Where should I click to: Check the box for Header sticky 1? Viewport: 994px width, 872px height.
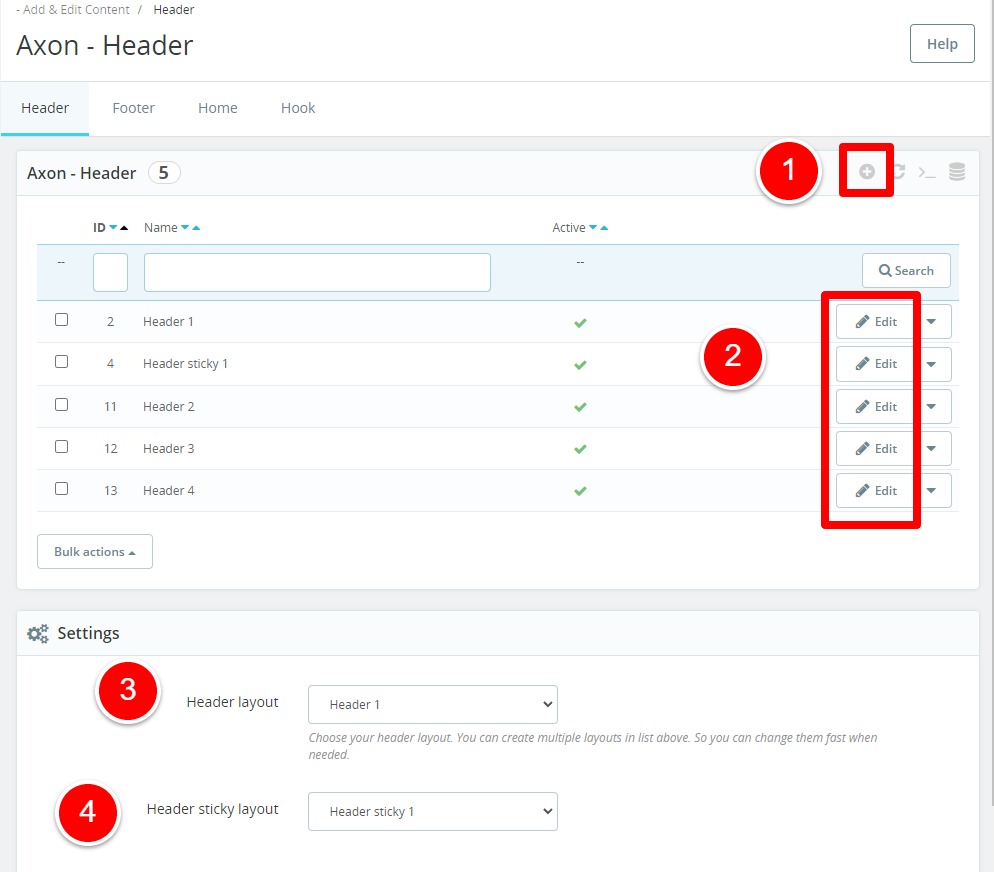tap(62, 362)
